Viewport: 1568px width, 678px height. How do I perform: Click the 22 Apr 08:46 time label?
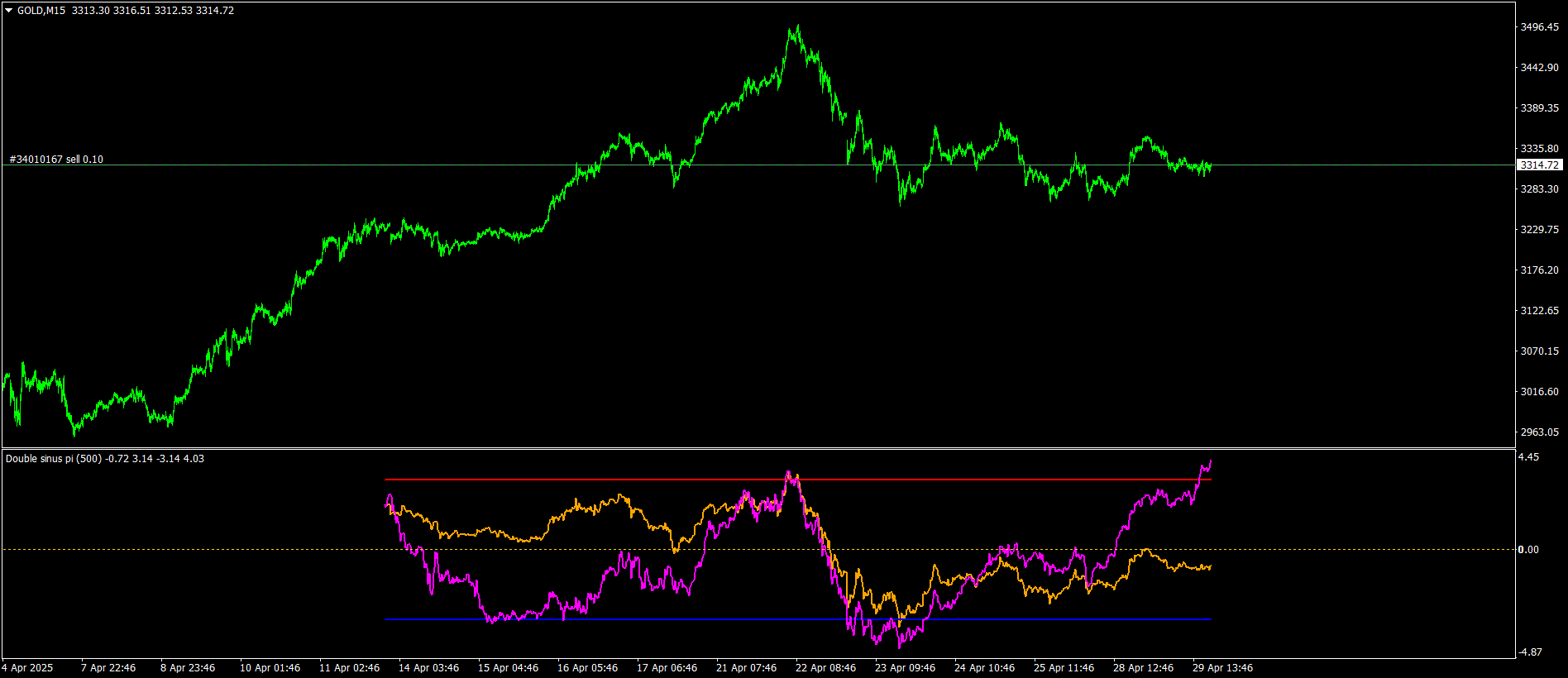click(825, 668)
